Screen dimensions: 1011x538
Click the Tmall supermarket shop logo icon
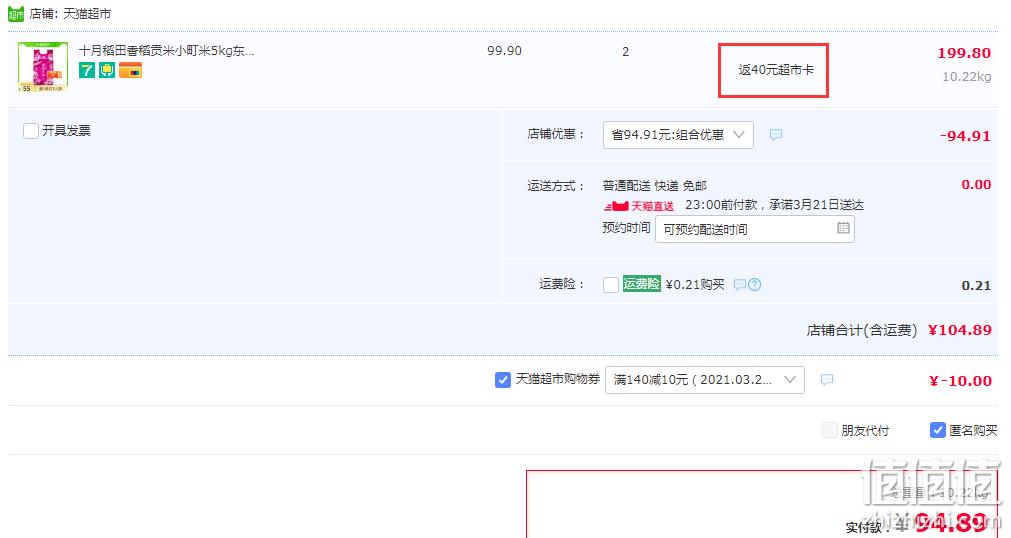tap(15, 14)
